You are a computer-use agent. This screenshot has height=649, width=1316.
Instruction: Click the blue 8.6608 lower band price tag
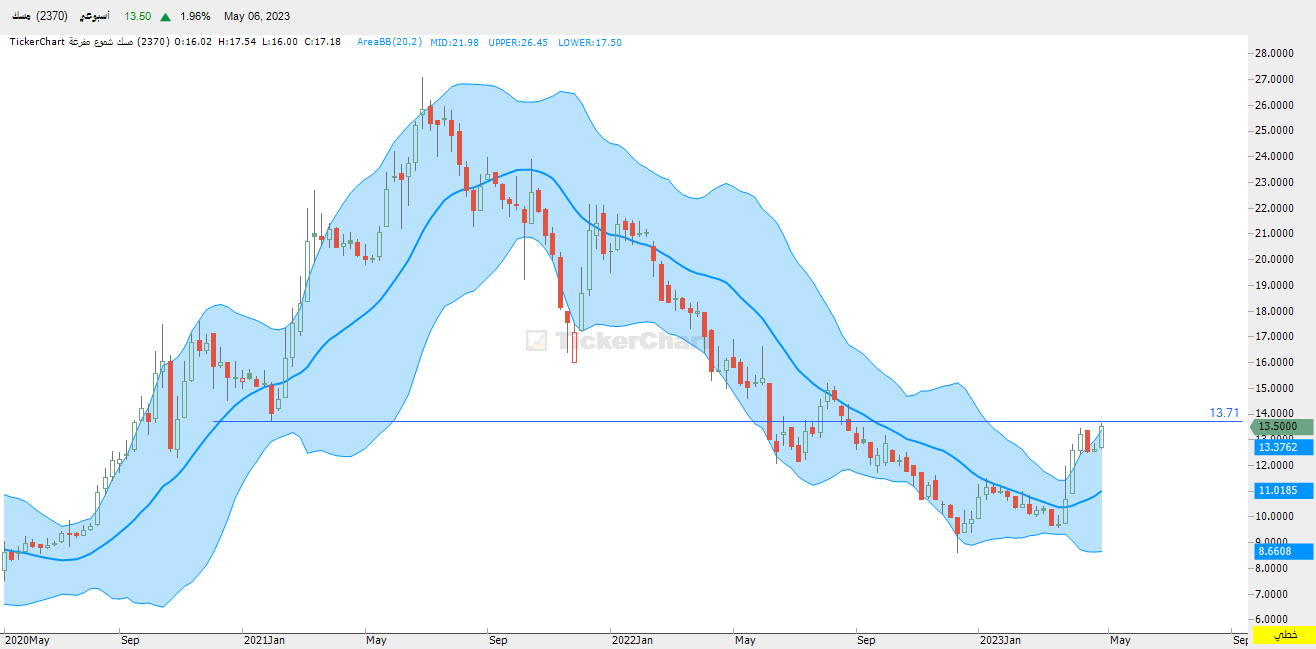click(x=1279, y=551)
